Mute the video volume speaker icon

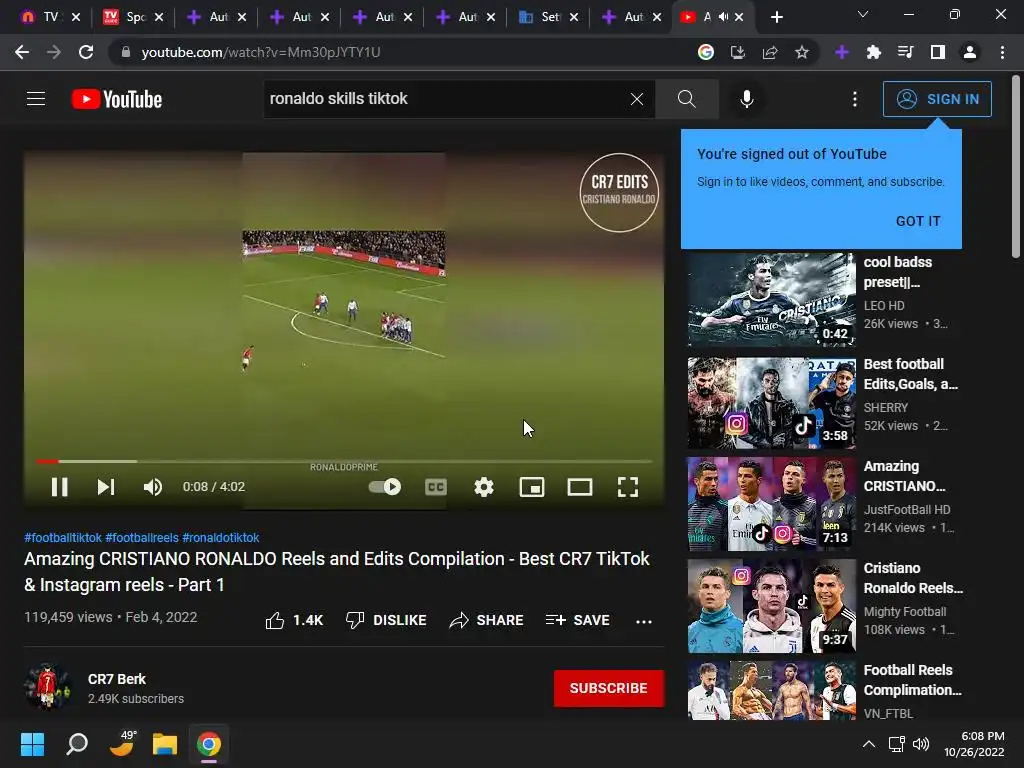coord(152,487)
